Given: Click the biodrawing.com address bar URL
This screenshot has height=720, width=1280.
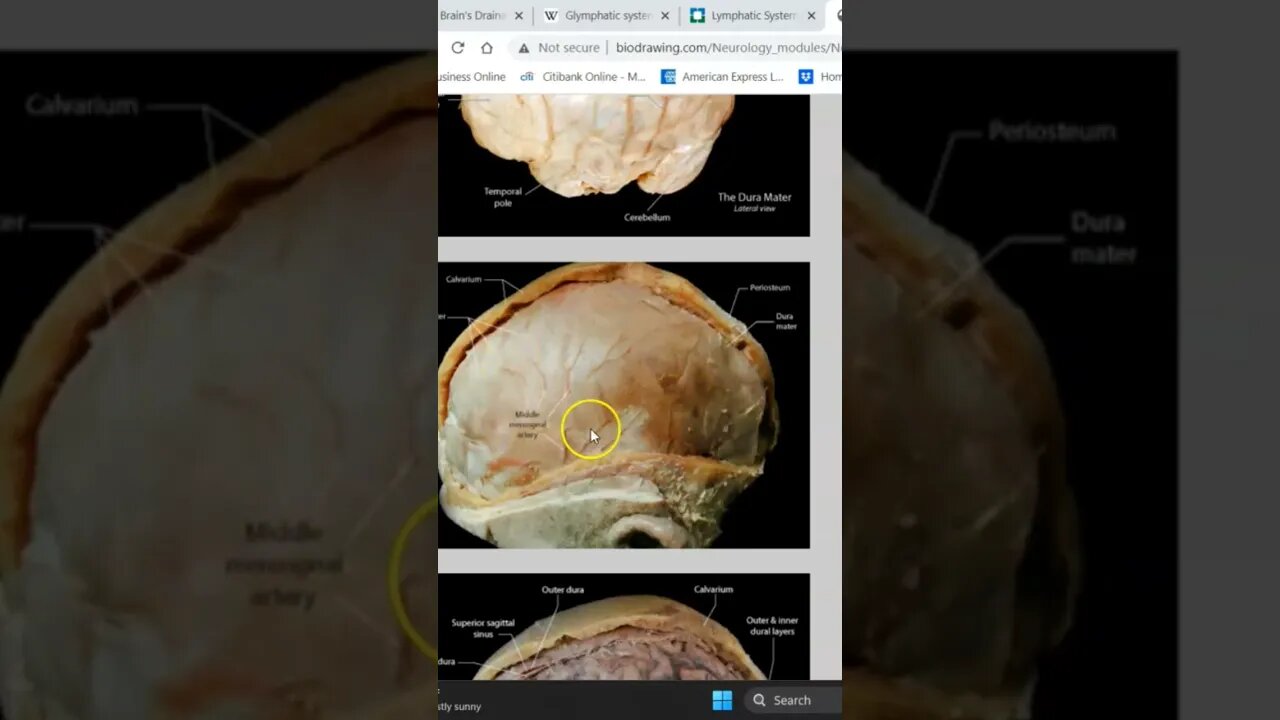Looking at the screenshot, I should [x=728, y=47].
